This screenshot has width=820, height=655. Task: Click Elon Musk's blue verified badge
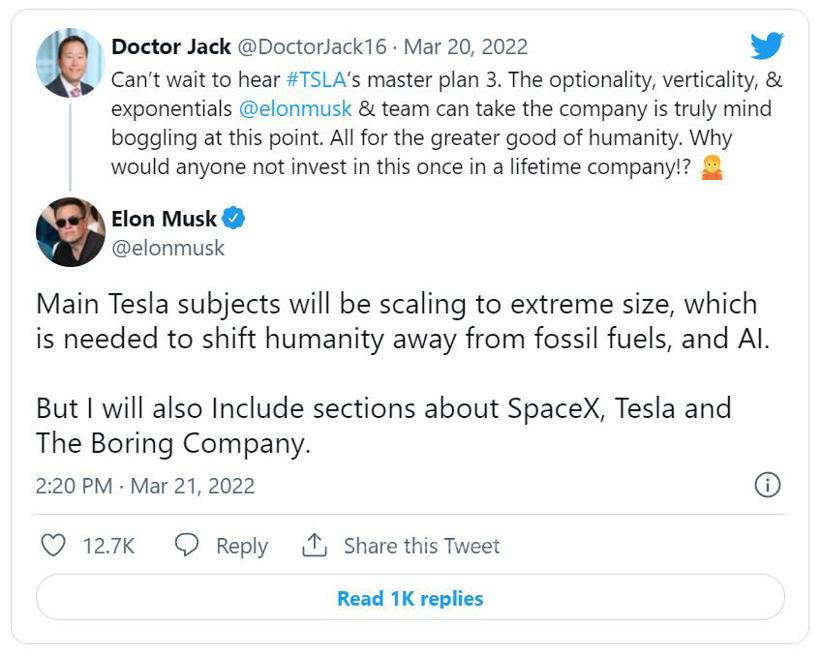pyautogui.click(x=234, y=218)
